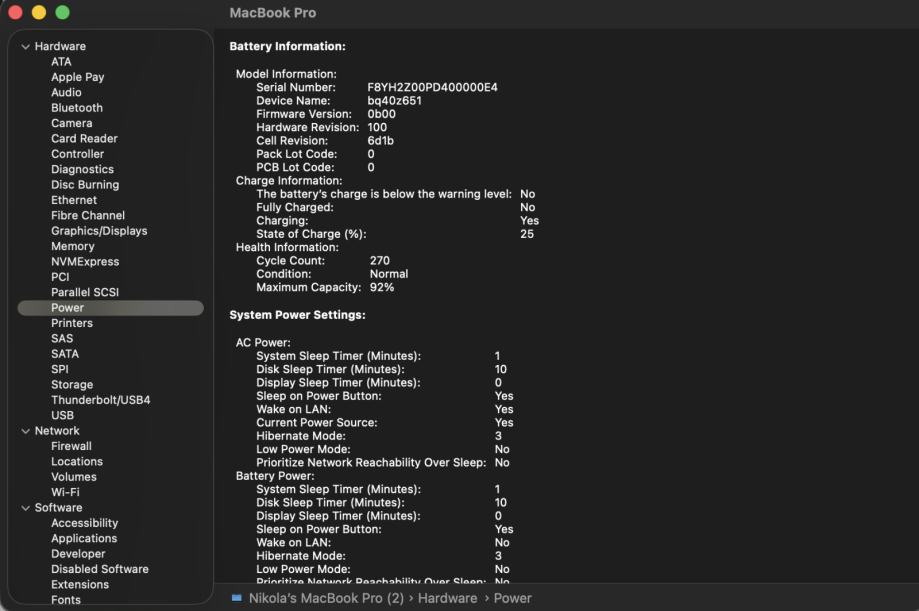Select USB in the sidebar
The image size is (919, 611).
click(x=62, y=415)
